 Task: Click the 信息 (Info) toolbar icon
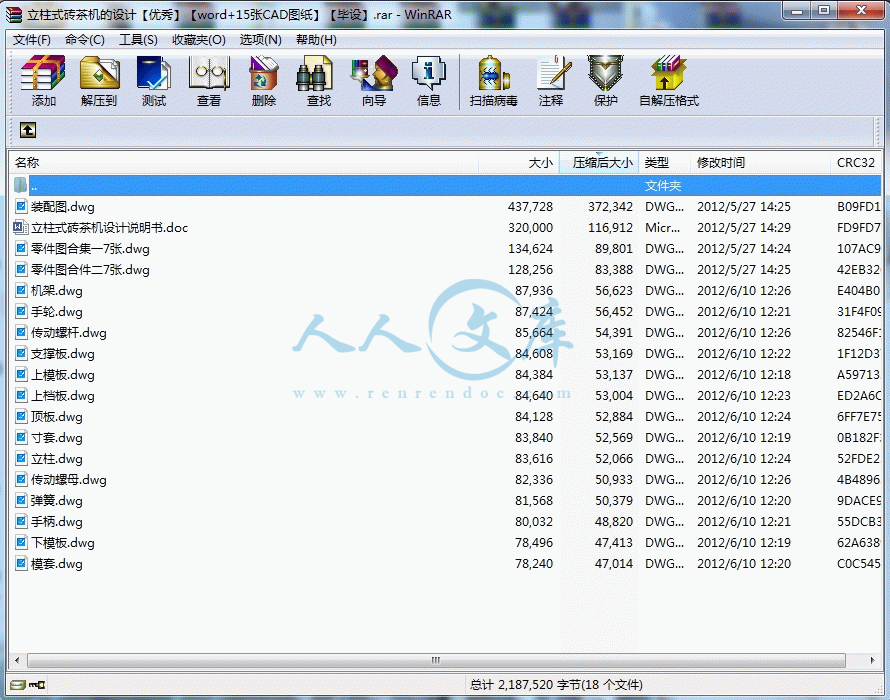pyautogui.click(x=429, y=73)
